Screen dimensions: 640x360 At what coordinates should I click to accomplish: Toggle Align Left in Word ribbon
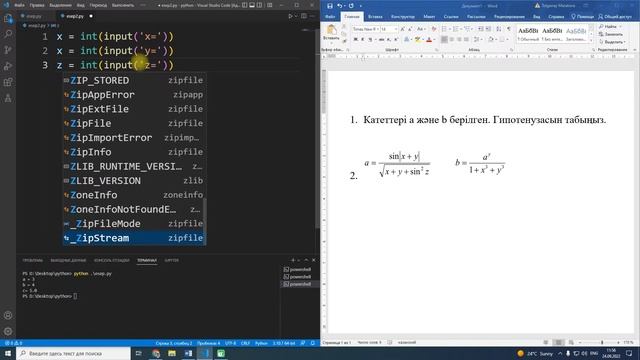(444, 39)
